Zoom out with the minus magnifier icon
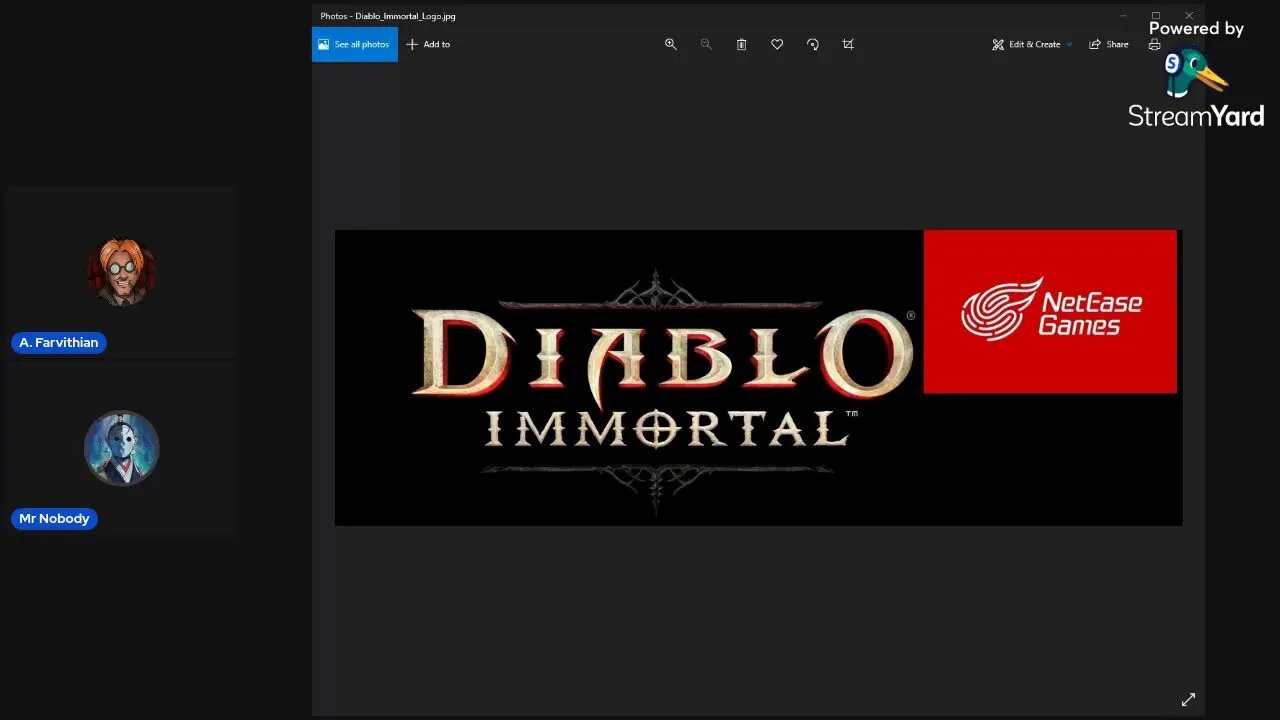1280x720 pixels. pos(706,44)
